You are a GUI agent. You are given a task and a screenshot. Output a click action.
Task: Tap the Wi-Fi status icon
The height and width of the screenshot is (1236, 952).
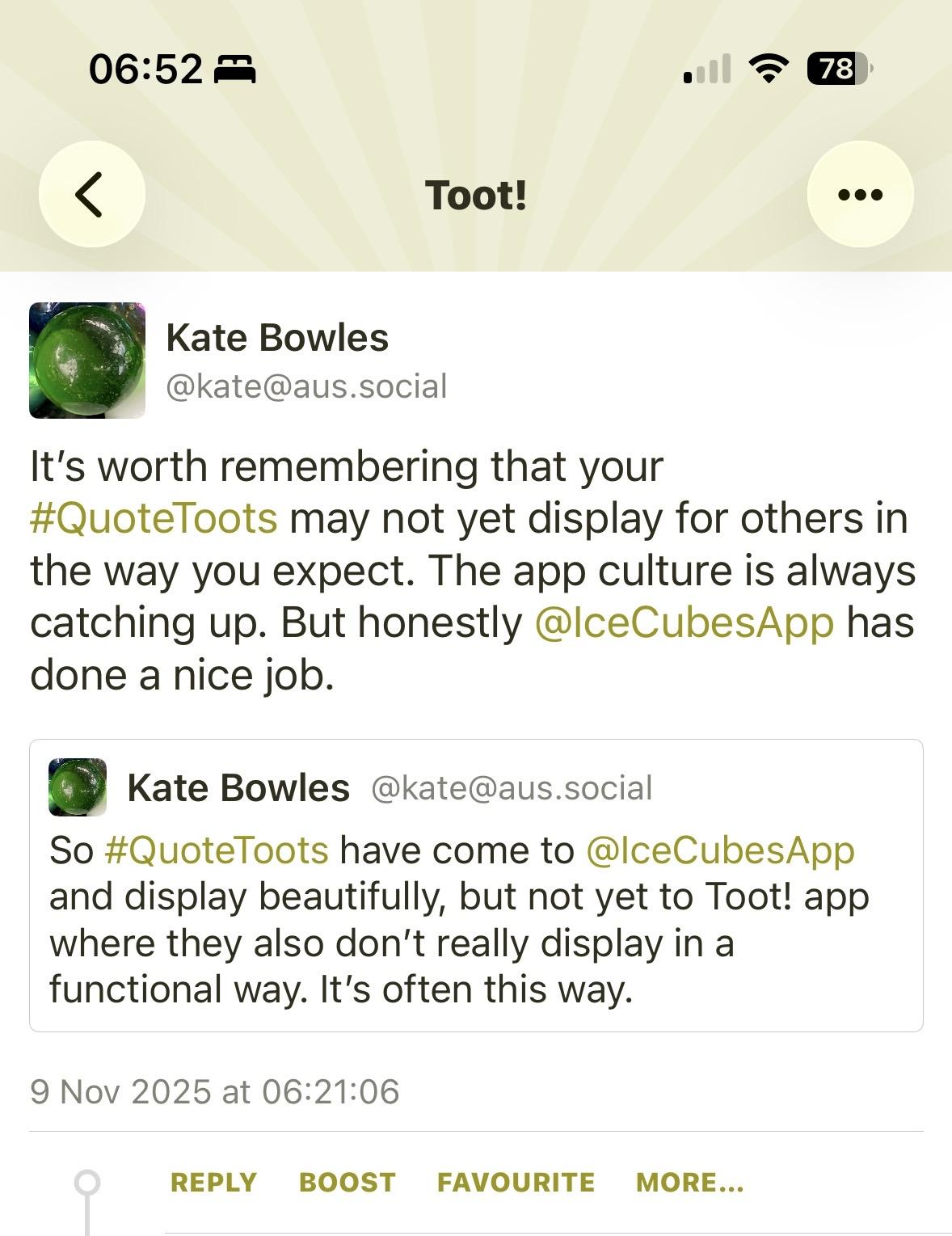click(768, 70)
